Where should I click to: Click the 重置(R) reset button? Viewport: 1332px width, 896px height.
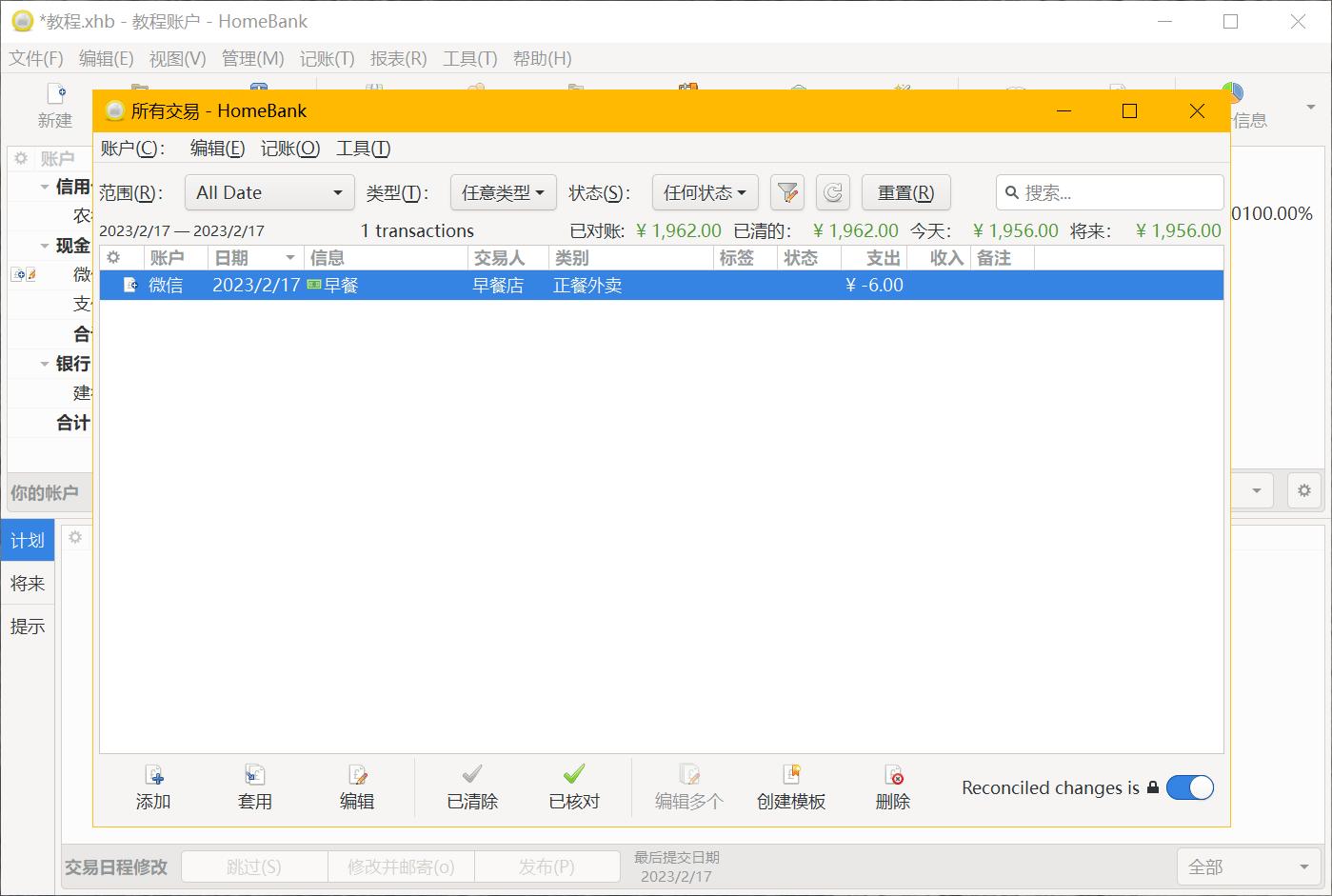905,192
